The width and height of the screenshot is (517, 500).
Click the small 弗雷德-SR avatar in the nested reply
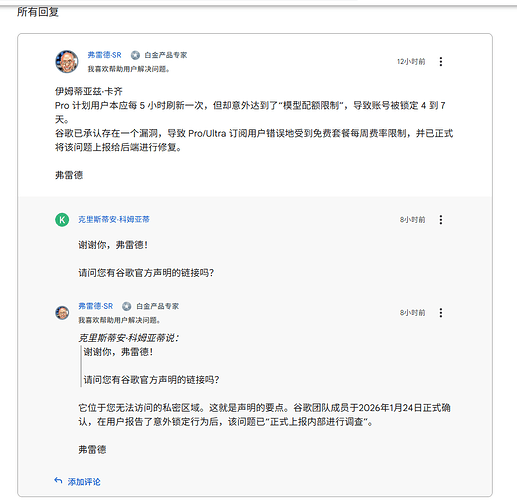coord(62,313)
